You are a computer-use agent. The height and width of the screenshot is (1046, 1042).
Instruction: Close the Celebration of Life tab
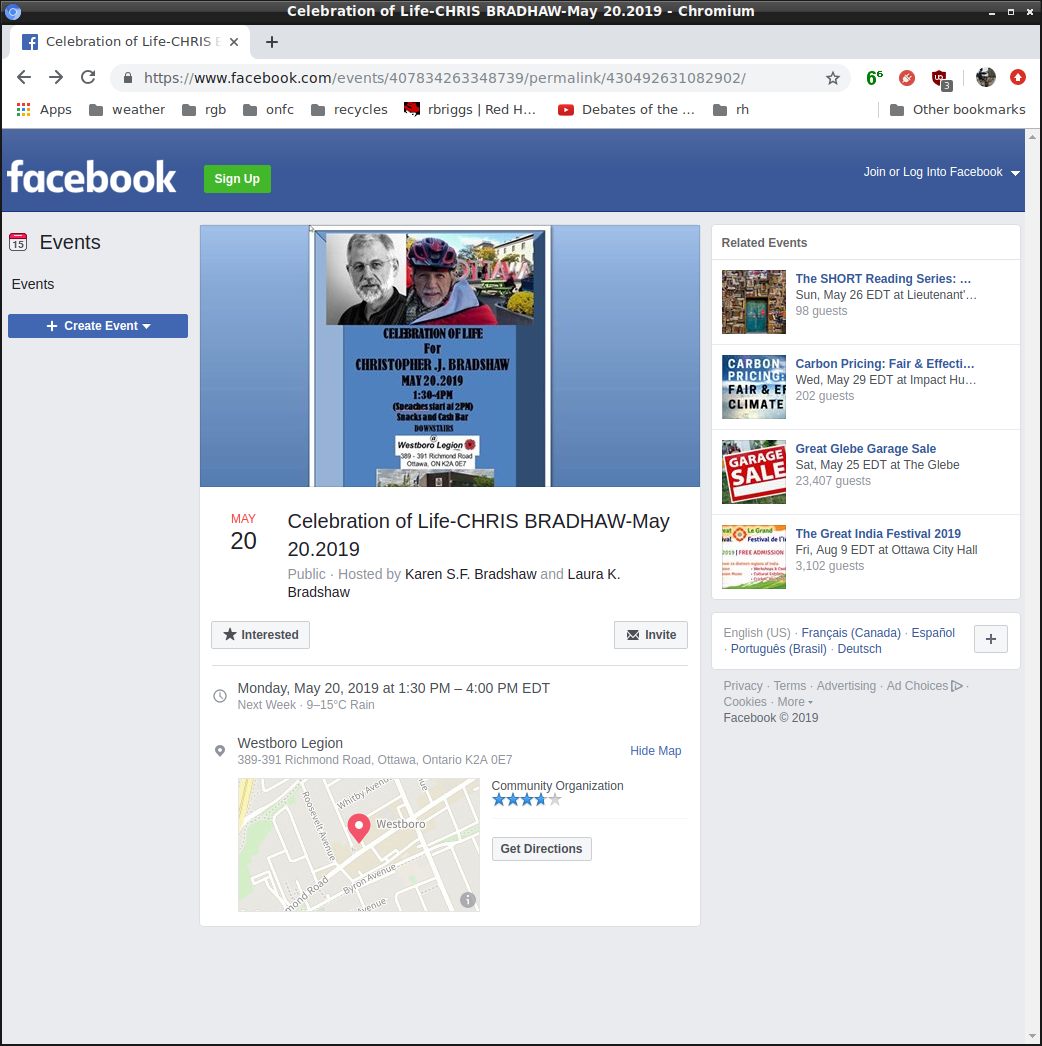pos(233,42)
